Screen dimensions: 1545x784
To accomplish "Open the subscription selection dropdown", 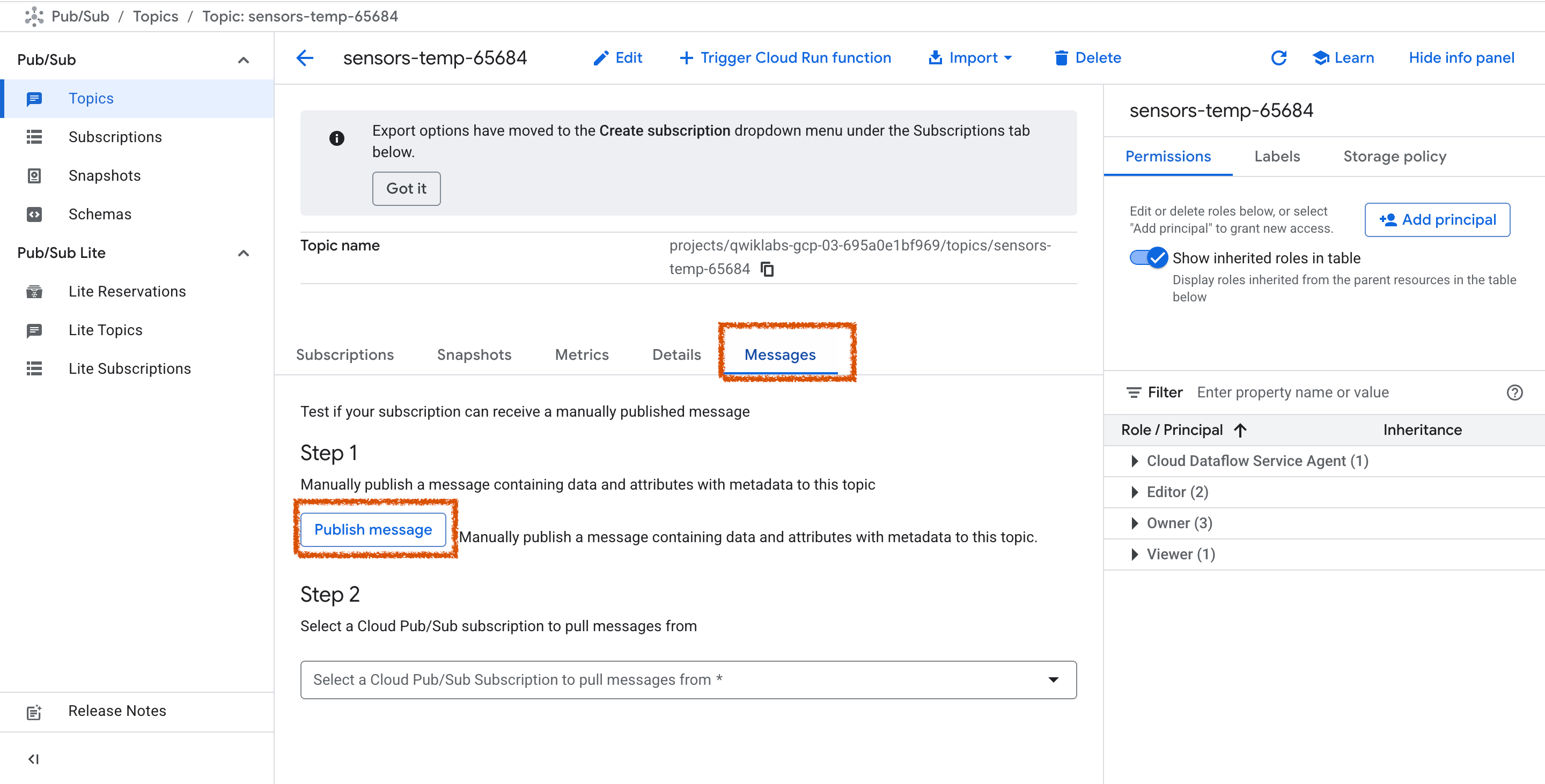I will pos(688,680).
